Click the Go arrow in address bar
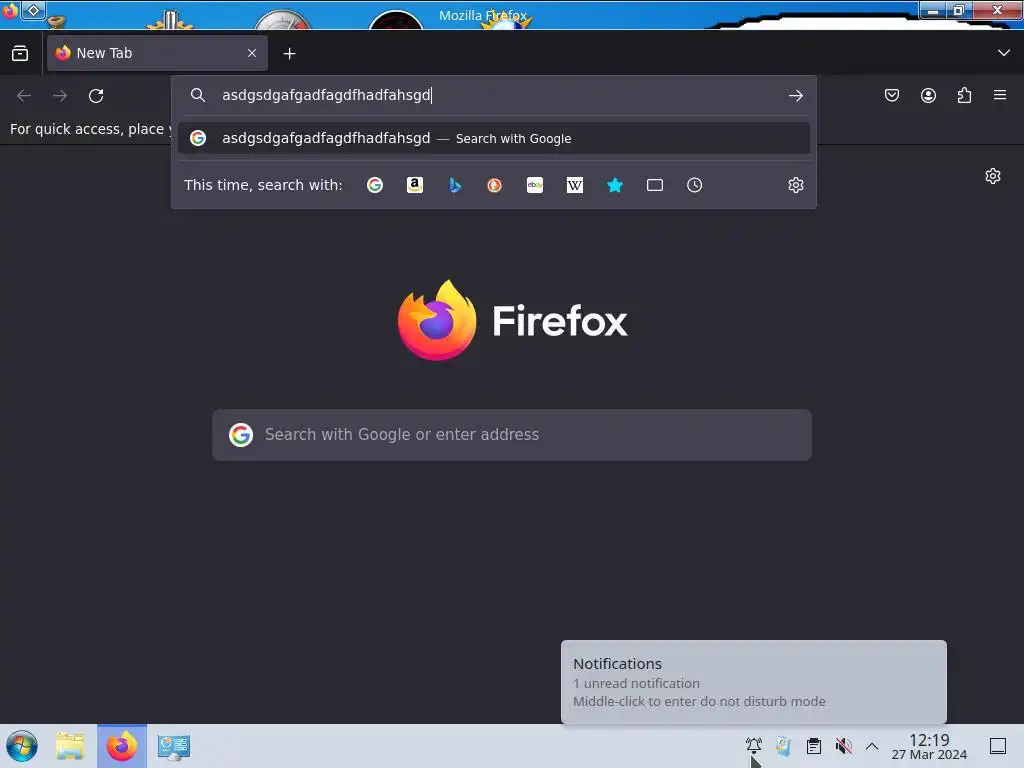 (x=795, y=96)
